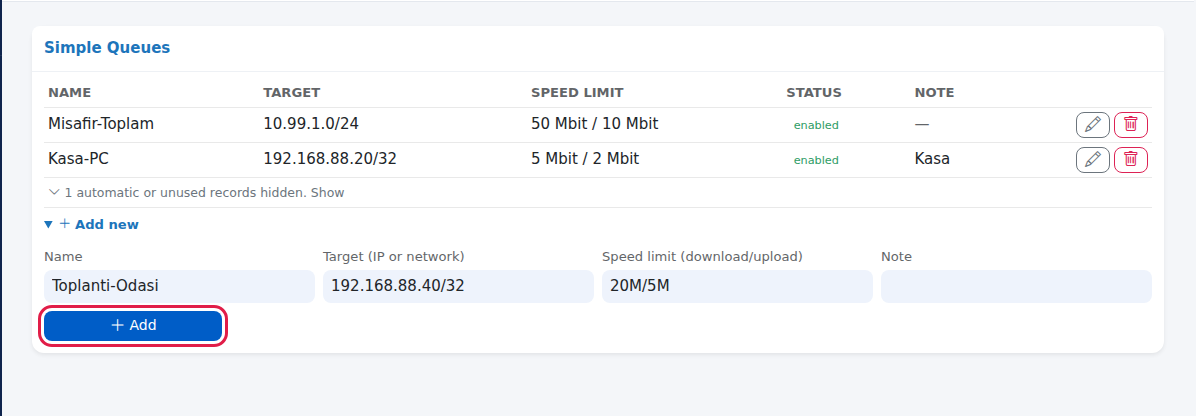Viewport: 1196px width, 416px height.
Task: Click enabled status of Kasa-PC
Action: click(816, 160)
